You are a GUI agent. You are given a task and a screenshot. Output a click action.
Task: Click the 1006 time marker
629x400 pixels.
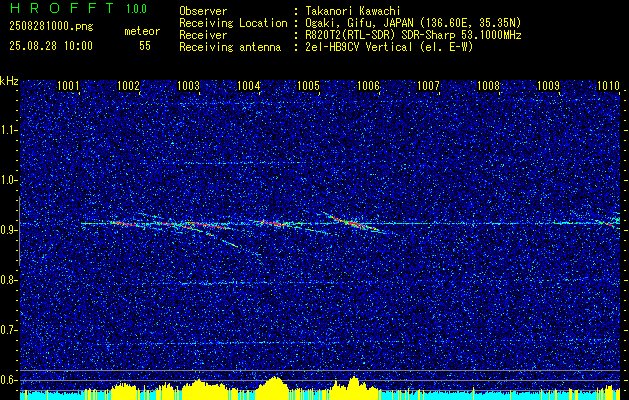[368, 85]
